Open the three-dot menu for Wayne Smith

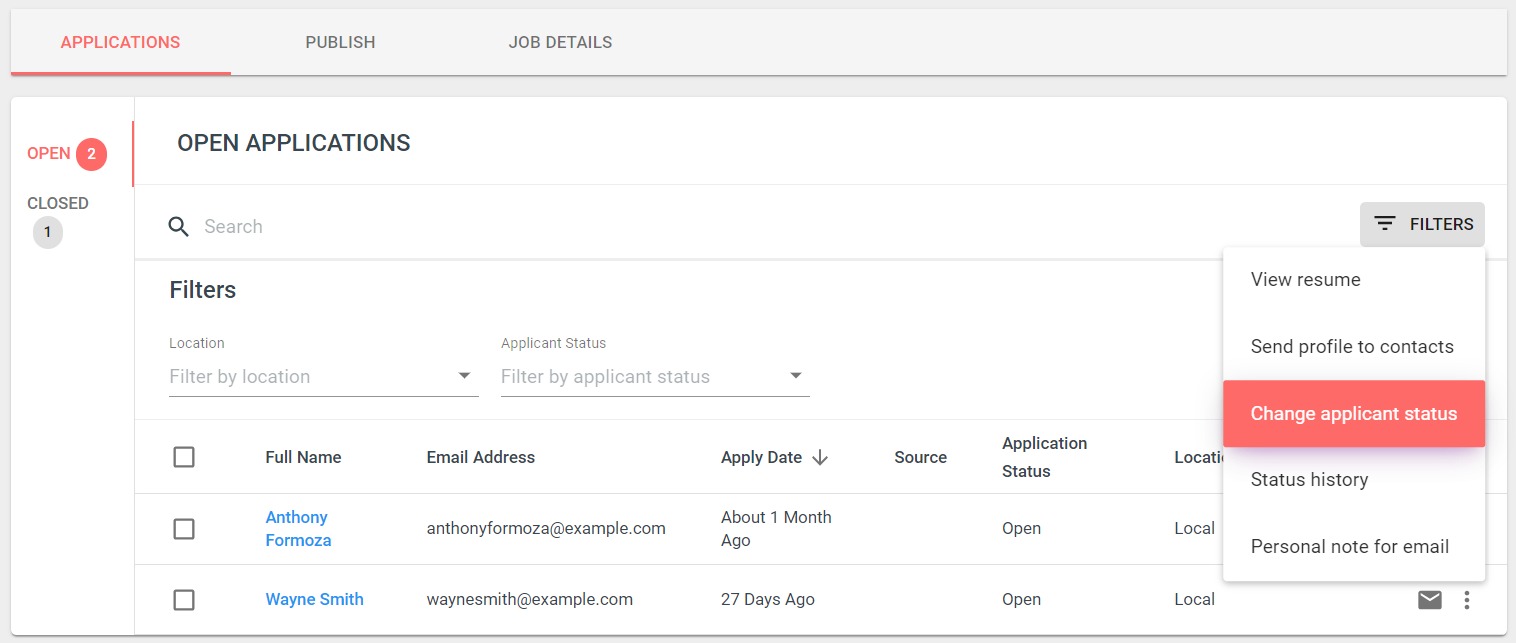tap(1467, 600)
